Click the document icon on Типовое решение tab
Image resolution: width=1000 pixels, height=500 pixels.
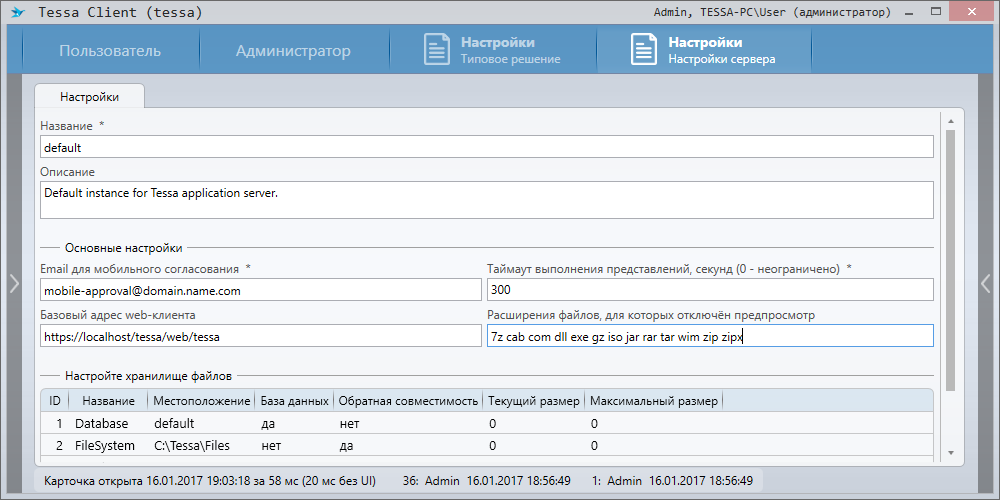click(438, 50)
